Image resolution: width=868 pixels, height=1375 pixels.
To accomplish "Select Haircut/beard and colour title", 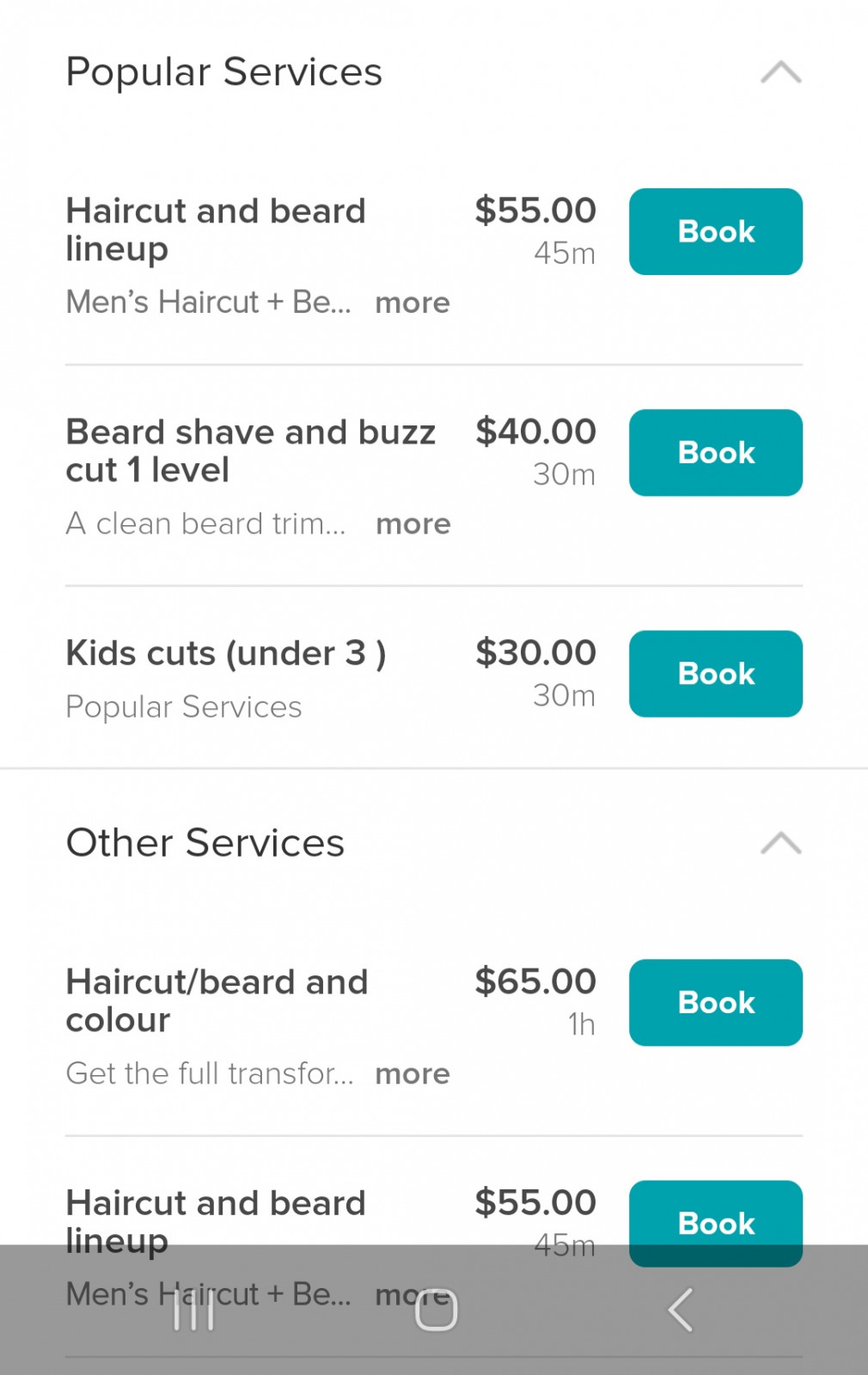I will point(217,1000).
